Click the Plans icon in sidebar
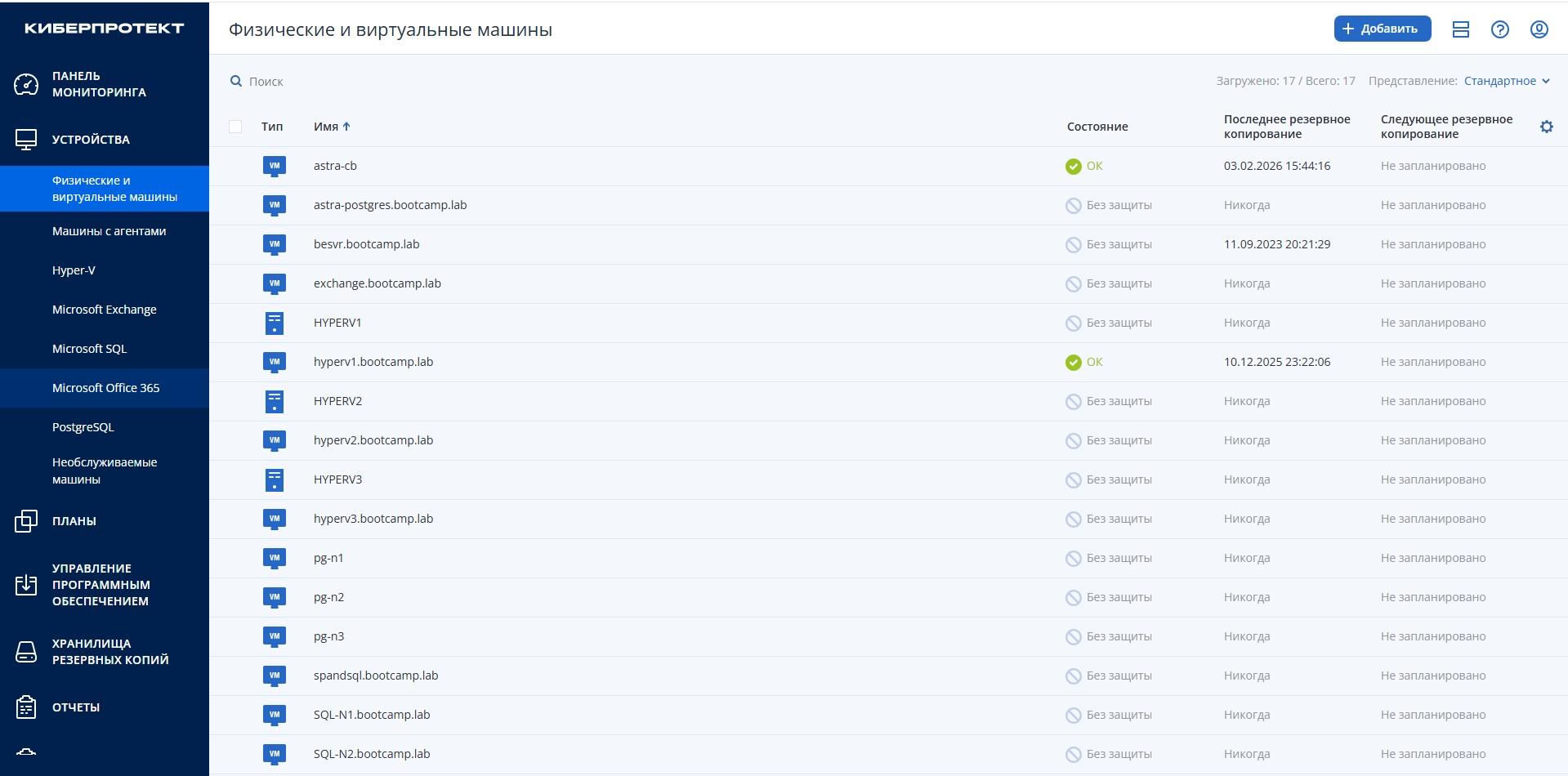Viewport: 1568px width, 776px height. point(26,521)
